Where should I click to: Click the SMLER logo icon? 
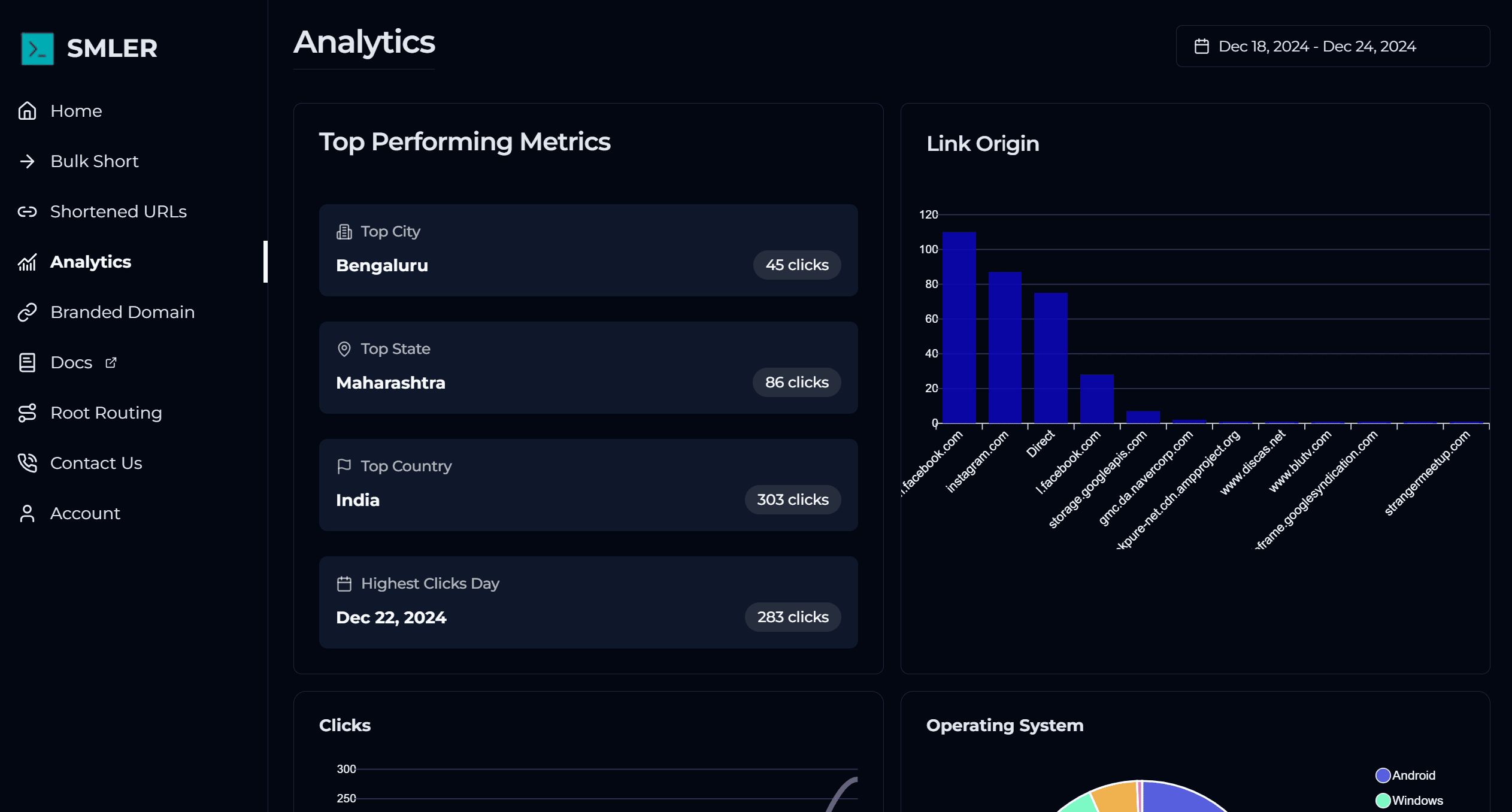(x=37, y=49)
